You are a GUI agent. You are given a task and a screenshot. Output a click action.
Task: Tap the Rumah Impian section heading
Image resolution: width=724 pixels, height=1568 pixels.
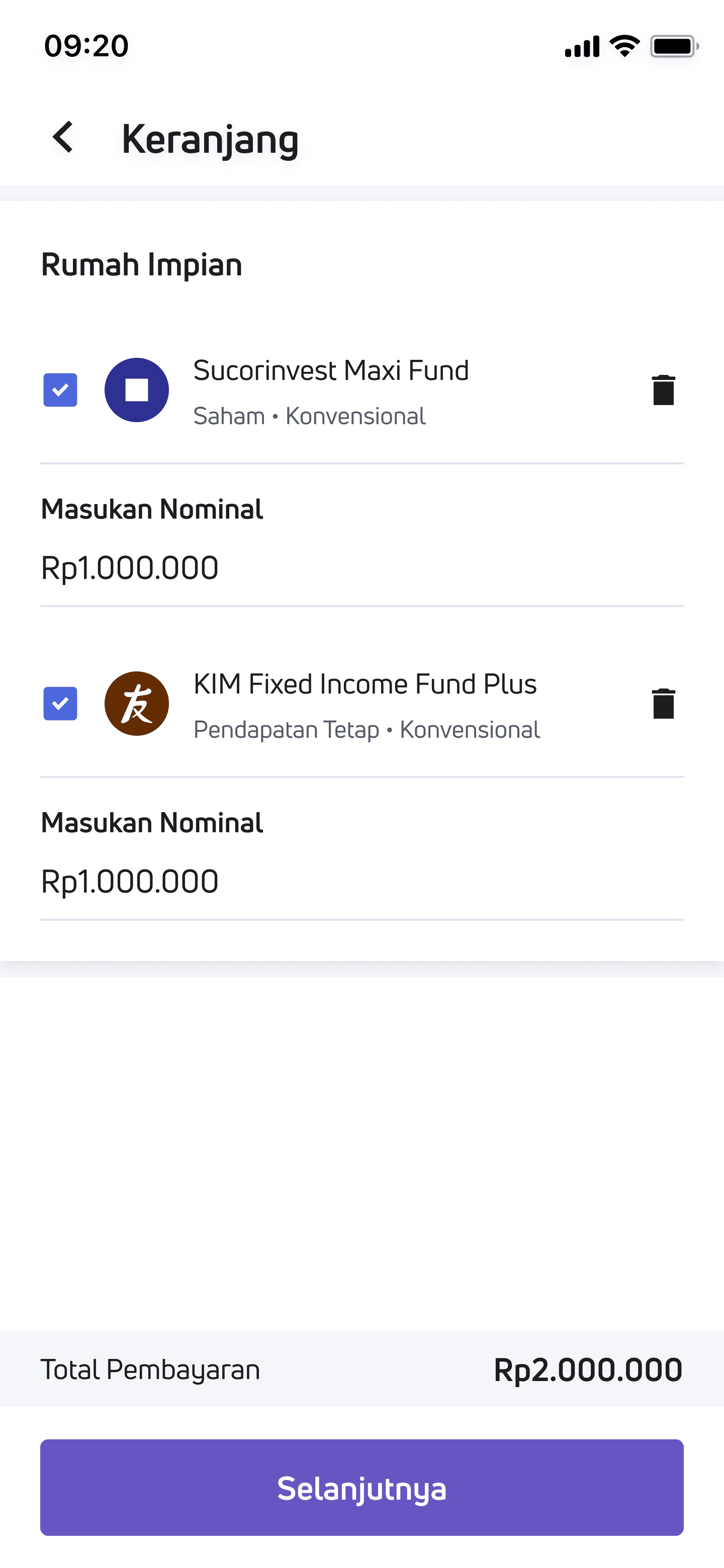pyautogui.click(x=141, y=265)
